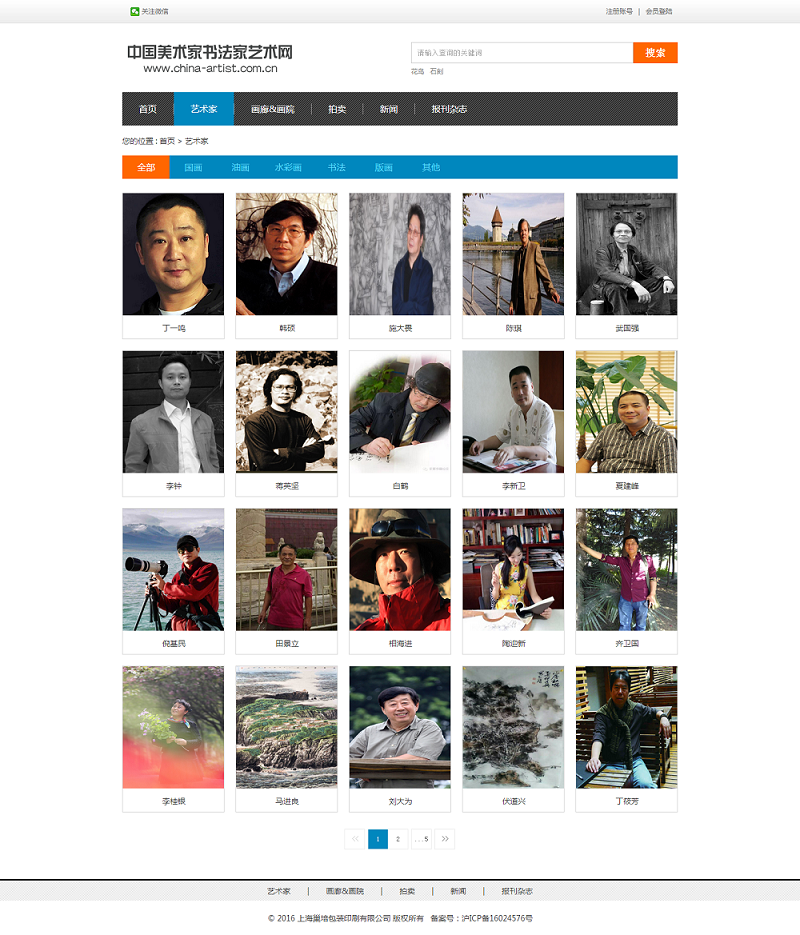Filter artists by the 国画 tab
The width and height of the screenshot is (800, 935).
click(x=193, y=168)
